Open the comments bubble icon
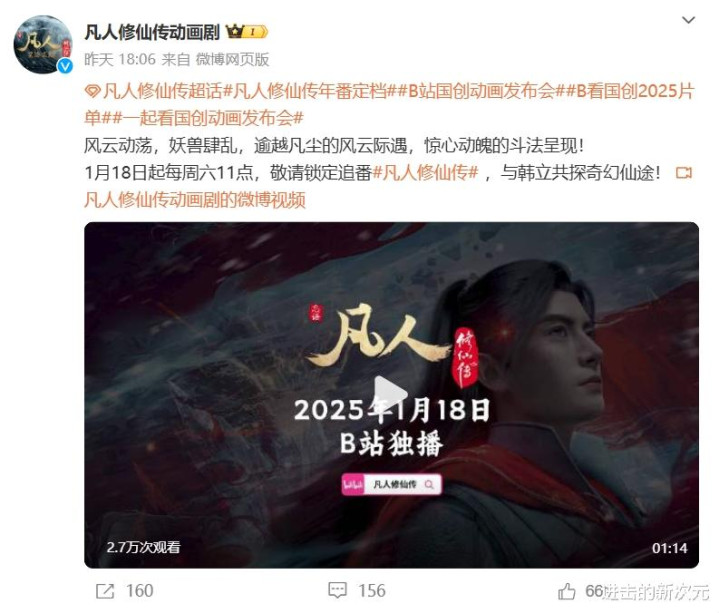This screenshot has width=719, height=613. coord(337,591)
